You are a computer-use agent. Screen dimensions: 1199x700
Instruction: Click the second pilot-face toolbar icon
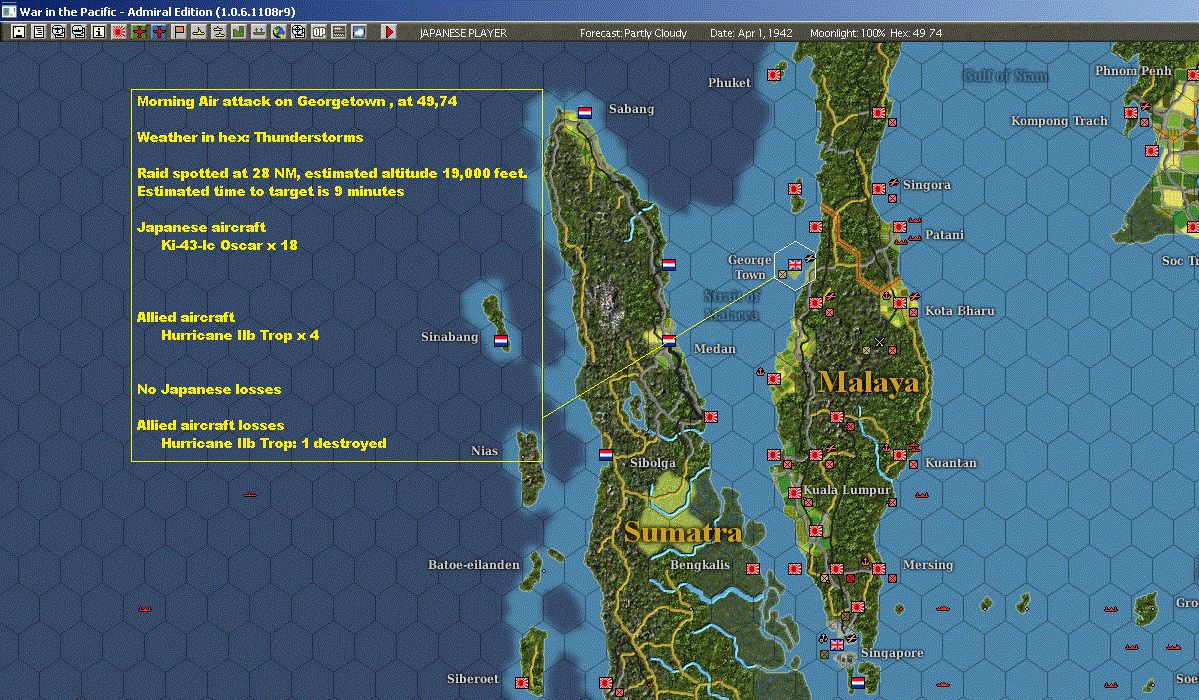79,32
